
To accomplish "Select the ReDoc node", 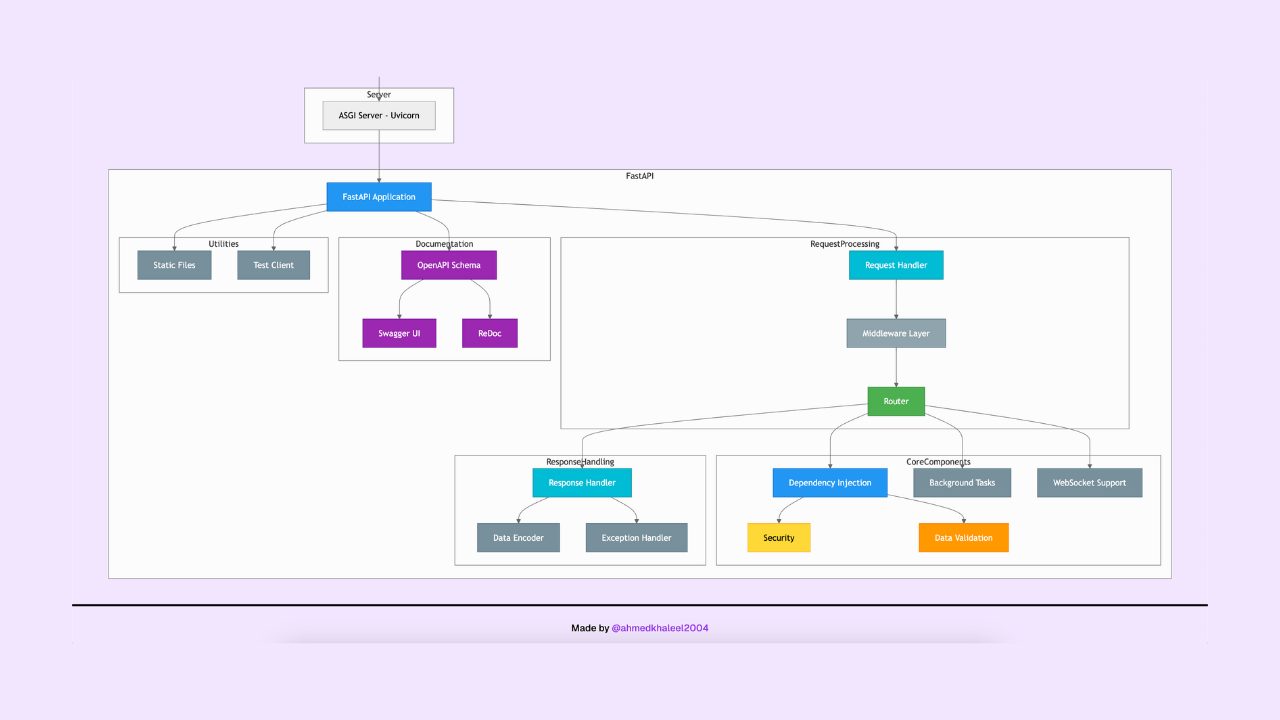I will coord(489,332).
